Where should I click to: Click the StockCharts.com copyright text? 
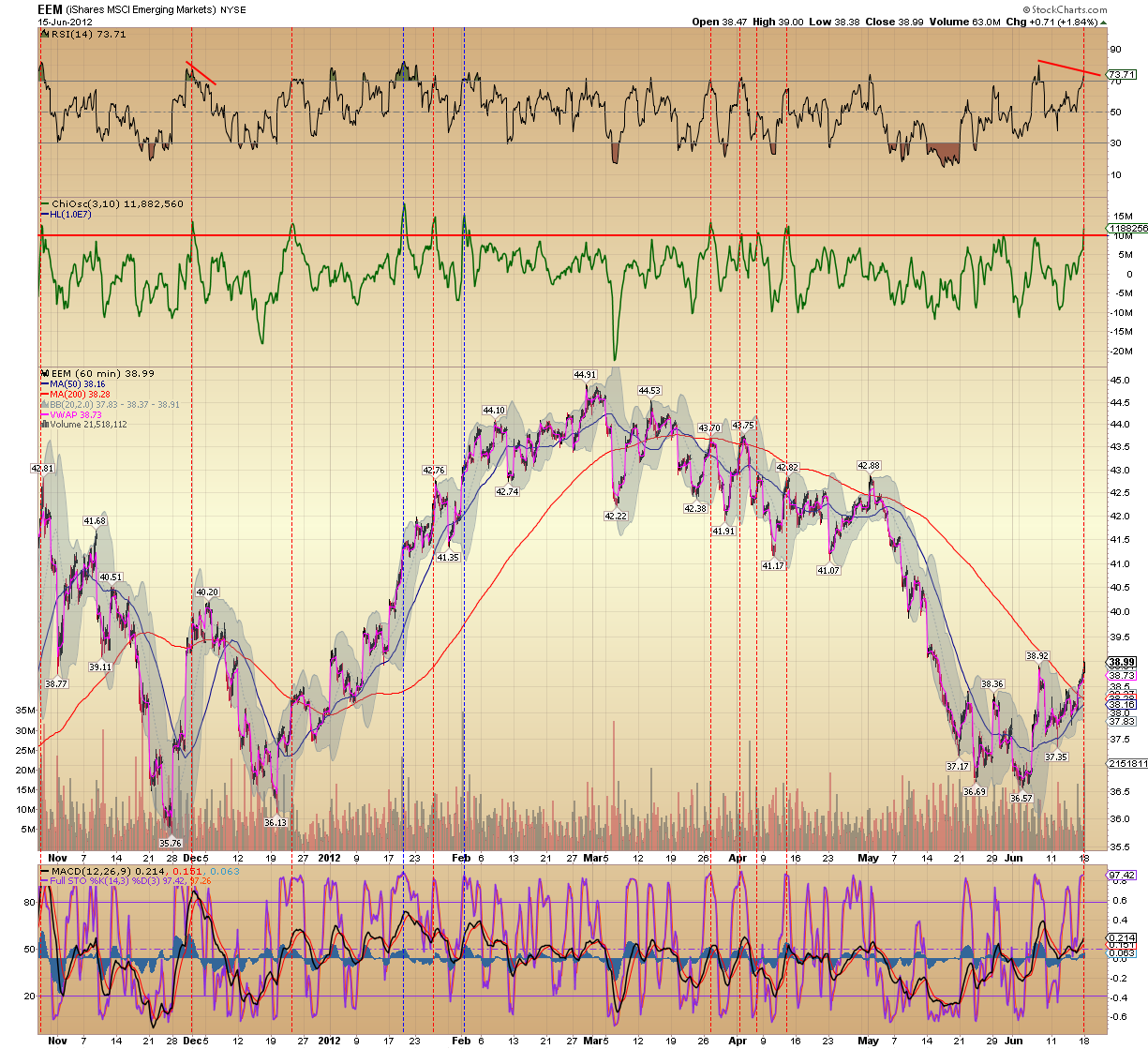(1064, 10)
